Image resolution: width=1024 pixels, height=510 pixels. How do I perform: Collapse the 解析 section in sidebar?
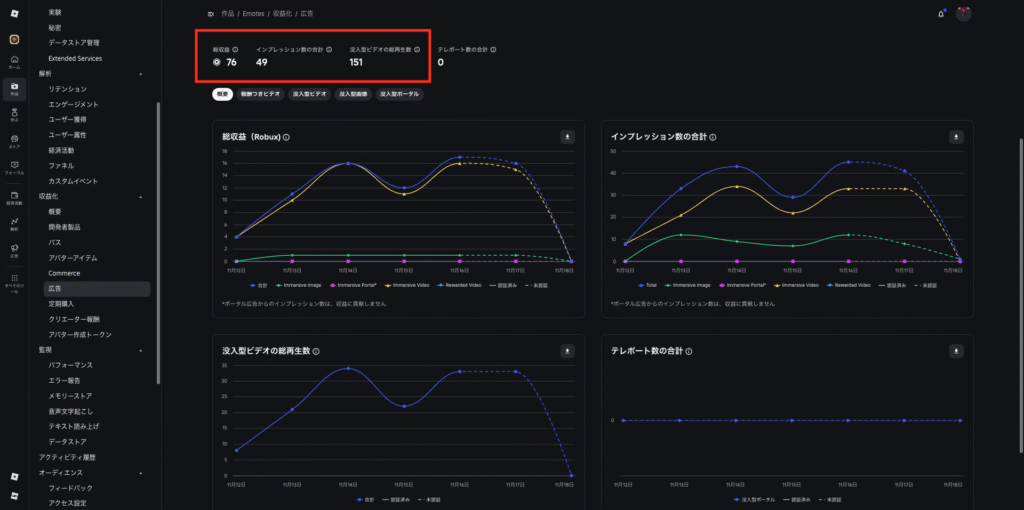click(x=140, y=74)
